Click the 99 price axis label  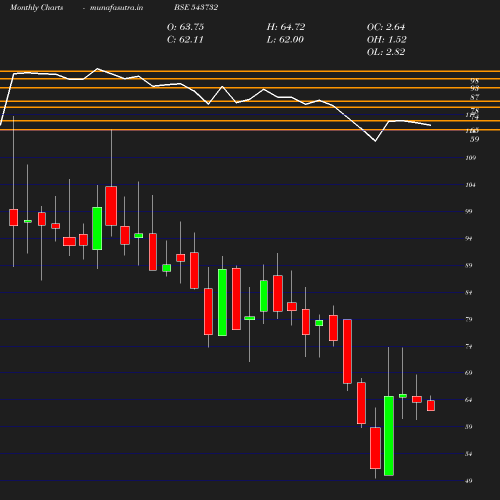pyautogui.click(x=468, y=211)
